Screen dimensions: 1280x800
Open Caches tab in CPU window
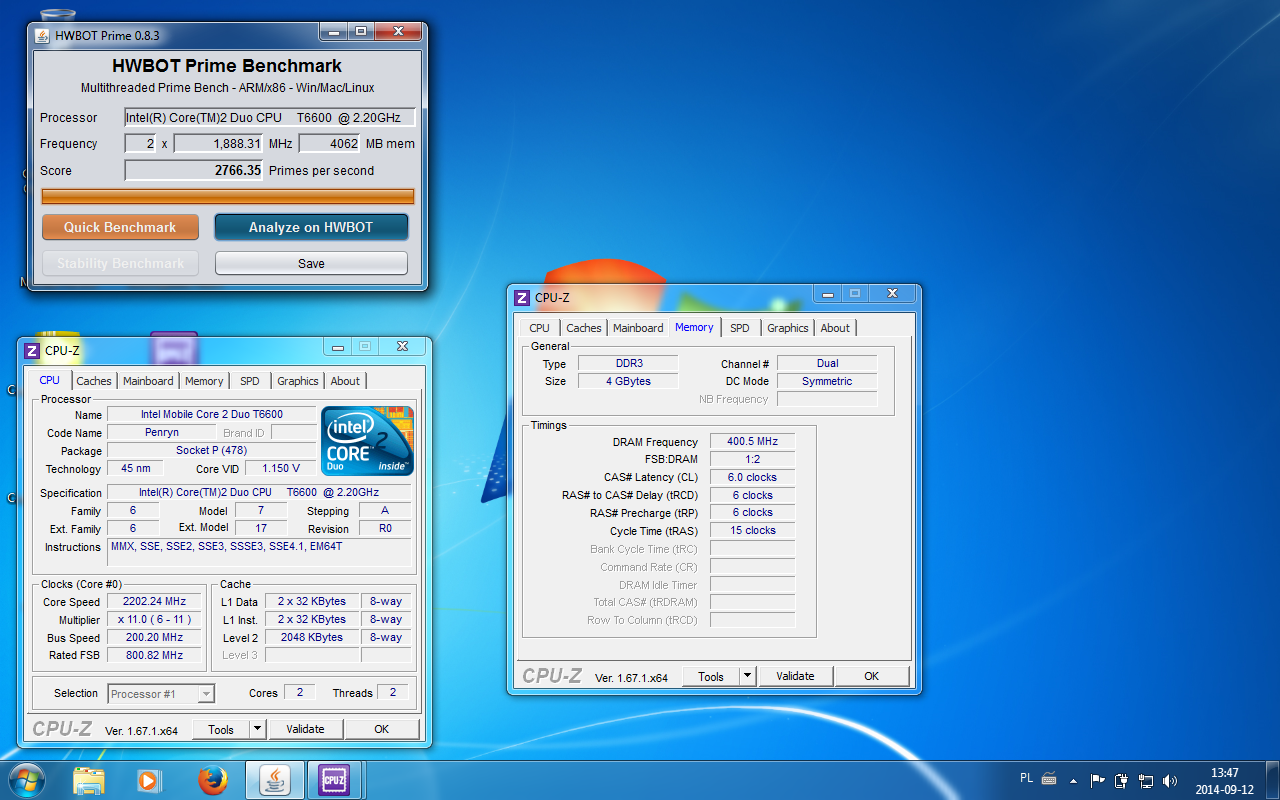point(94,381)
